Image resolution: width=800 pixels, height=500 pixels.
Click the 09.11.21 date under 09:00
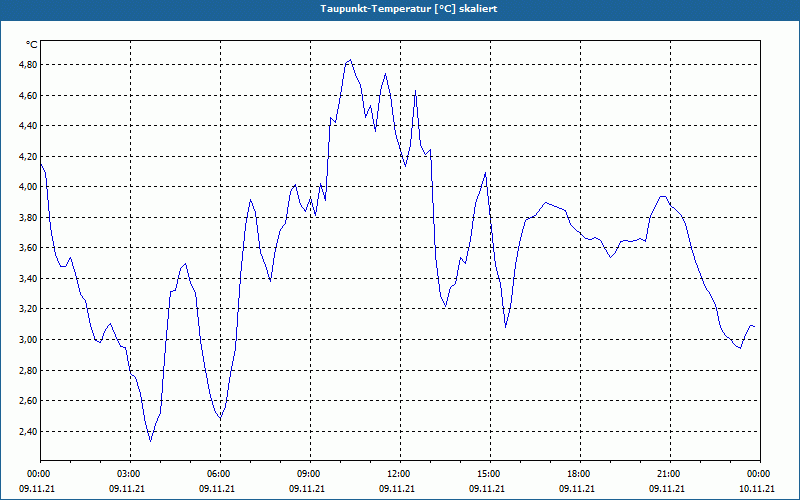pyautogui.click(x=307, y=489)
